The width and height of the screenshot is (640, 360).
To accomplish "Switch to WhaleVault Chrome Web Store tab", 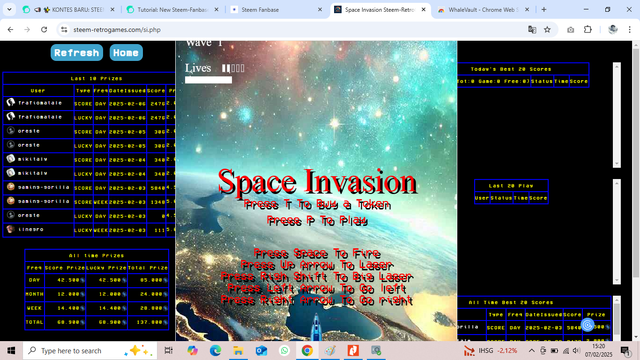I will (x=484, y=9).
